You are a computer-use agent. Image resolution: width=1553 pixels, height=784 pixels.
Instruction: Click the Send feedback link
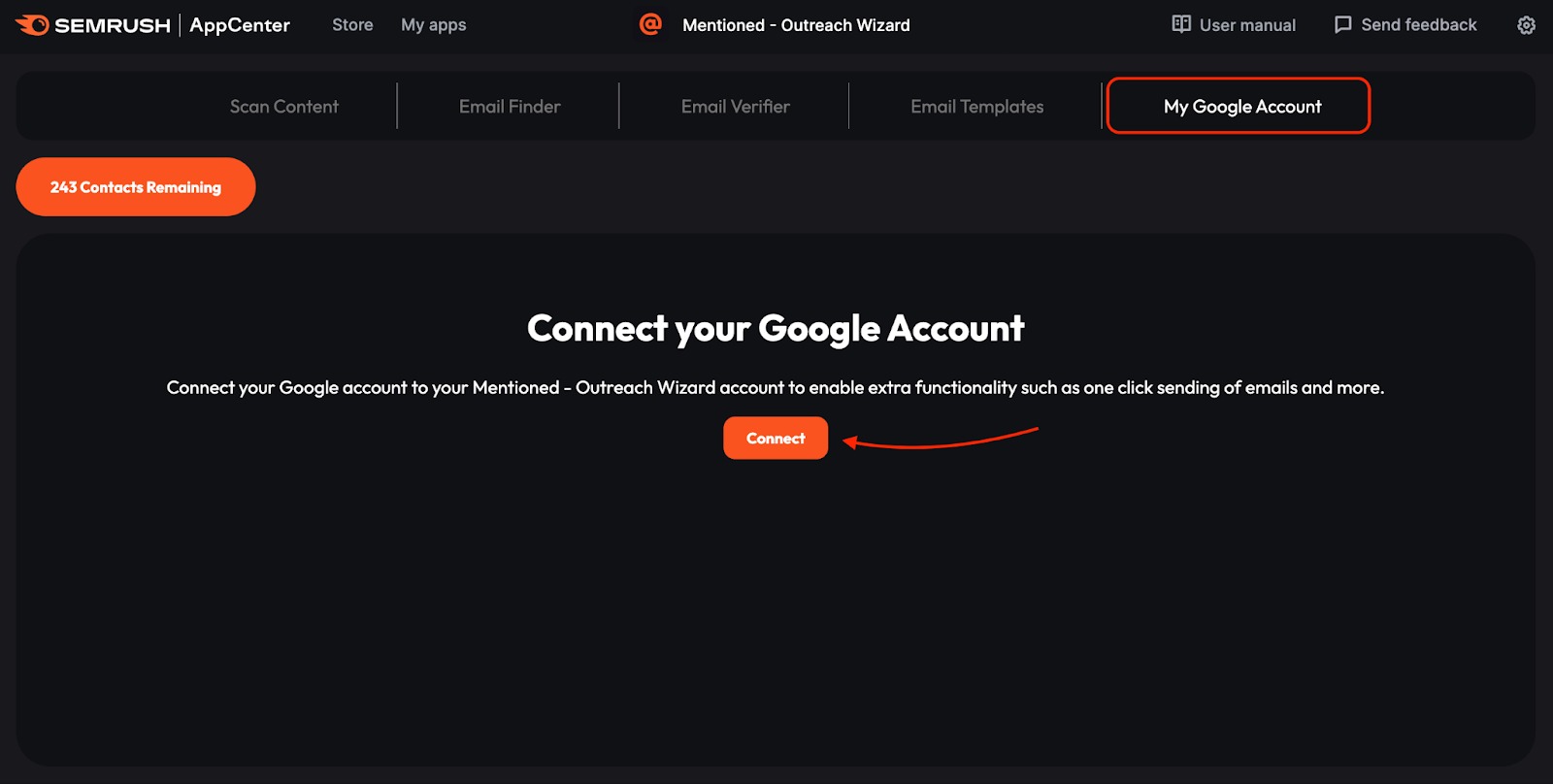1418,24
